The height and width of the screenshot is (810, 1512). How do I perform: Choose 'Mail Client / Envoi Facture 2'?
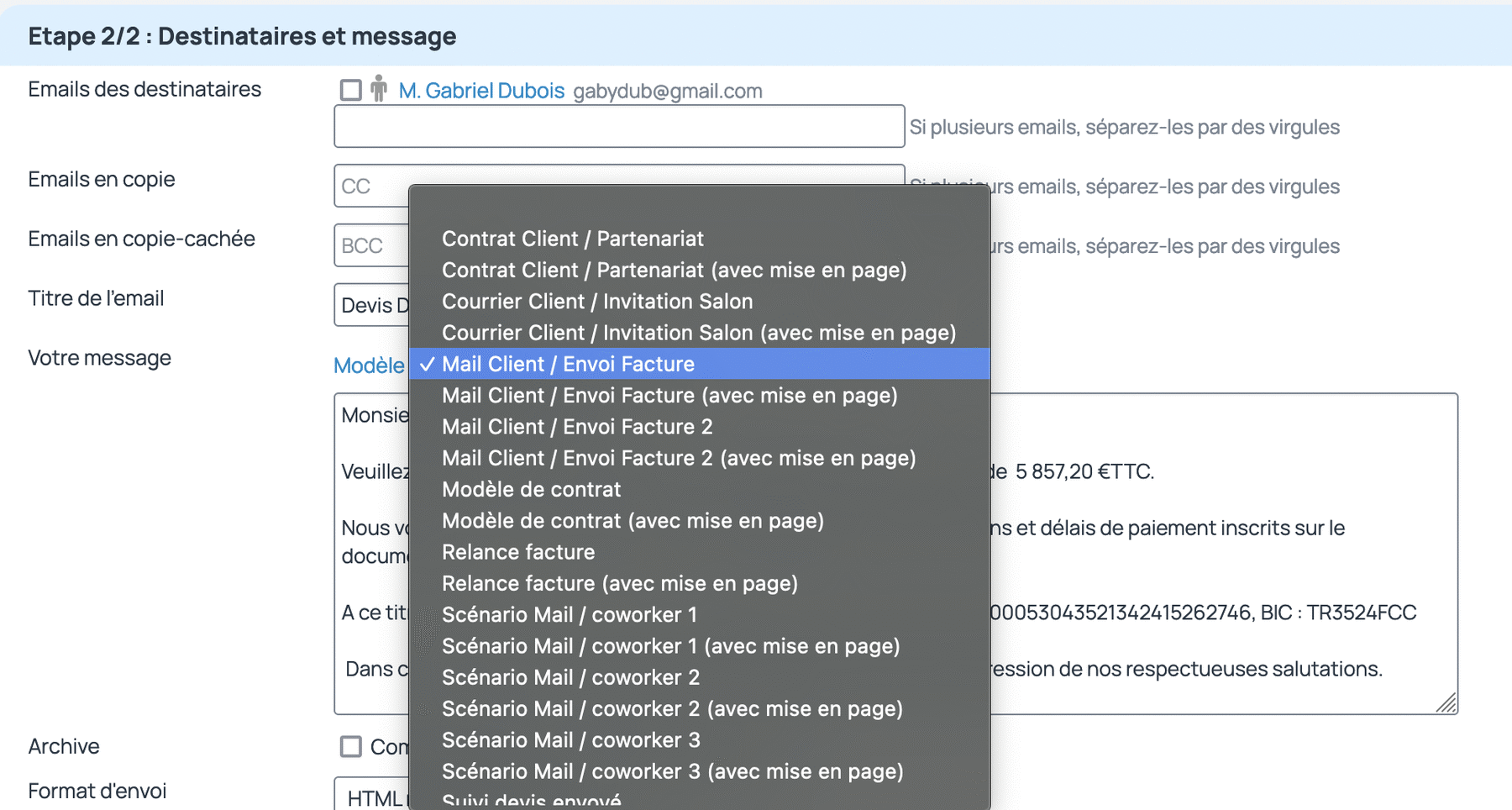(x=699, y=427)
